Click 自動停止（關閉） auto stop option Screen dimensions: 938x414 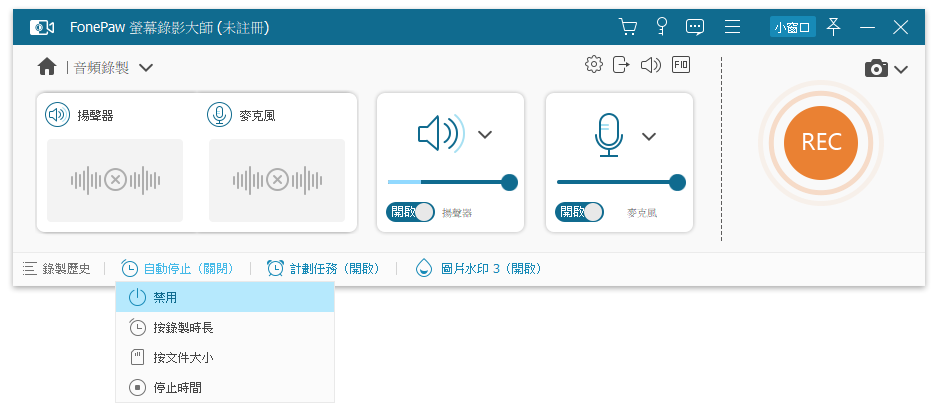(177, 269)
